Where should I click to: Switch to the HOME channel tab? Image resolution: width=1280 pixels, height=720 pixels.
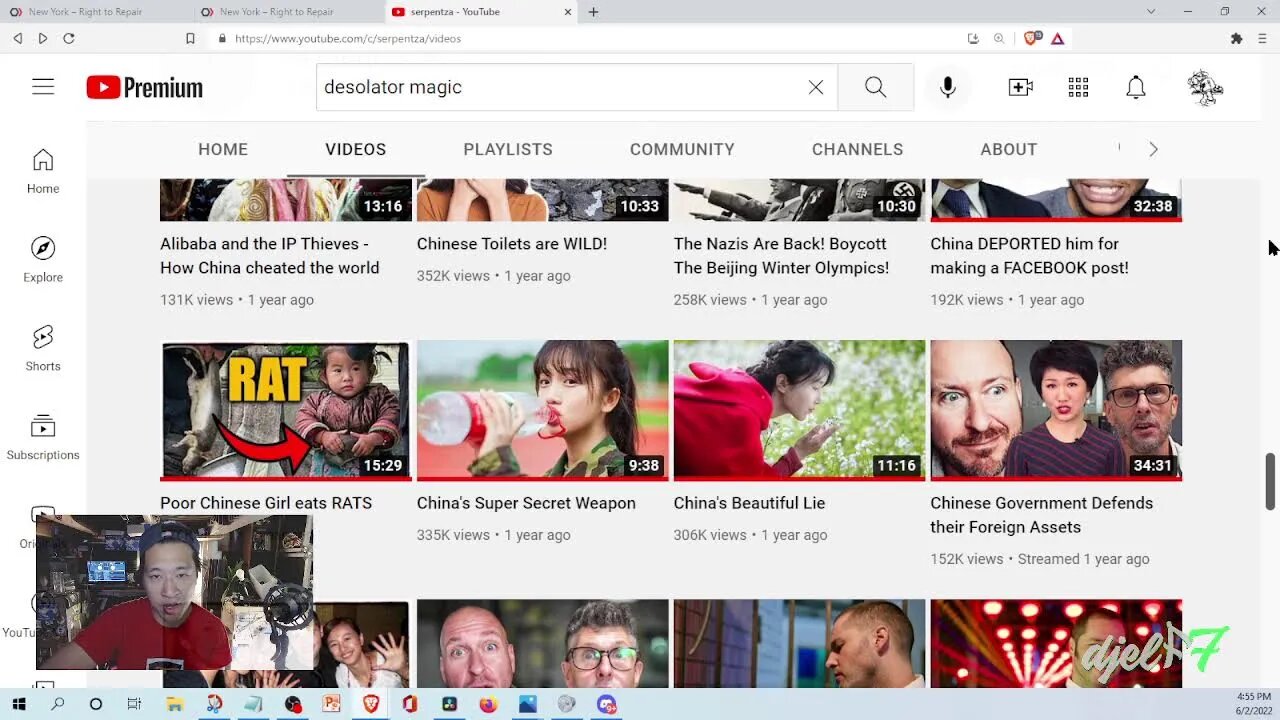coord(223,149)
